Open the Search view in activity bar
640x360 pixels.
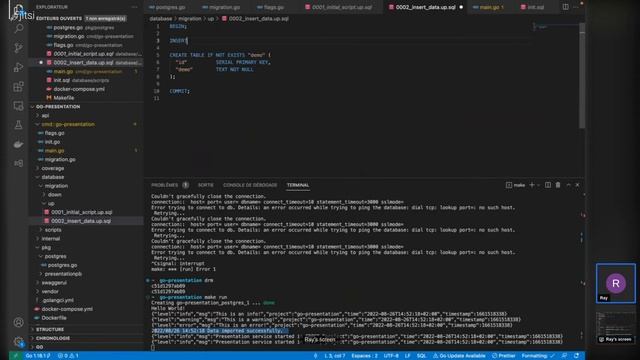pos(18,29)
